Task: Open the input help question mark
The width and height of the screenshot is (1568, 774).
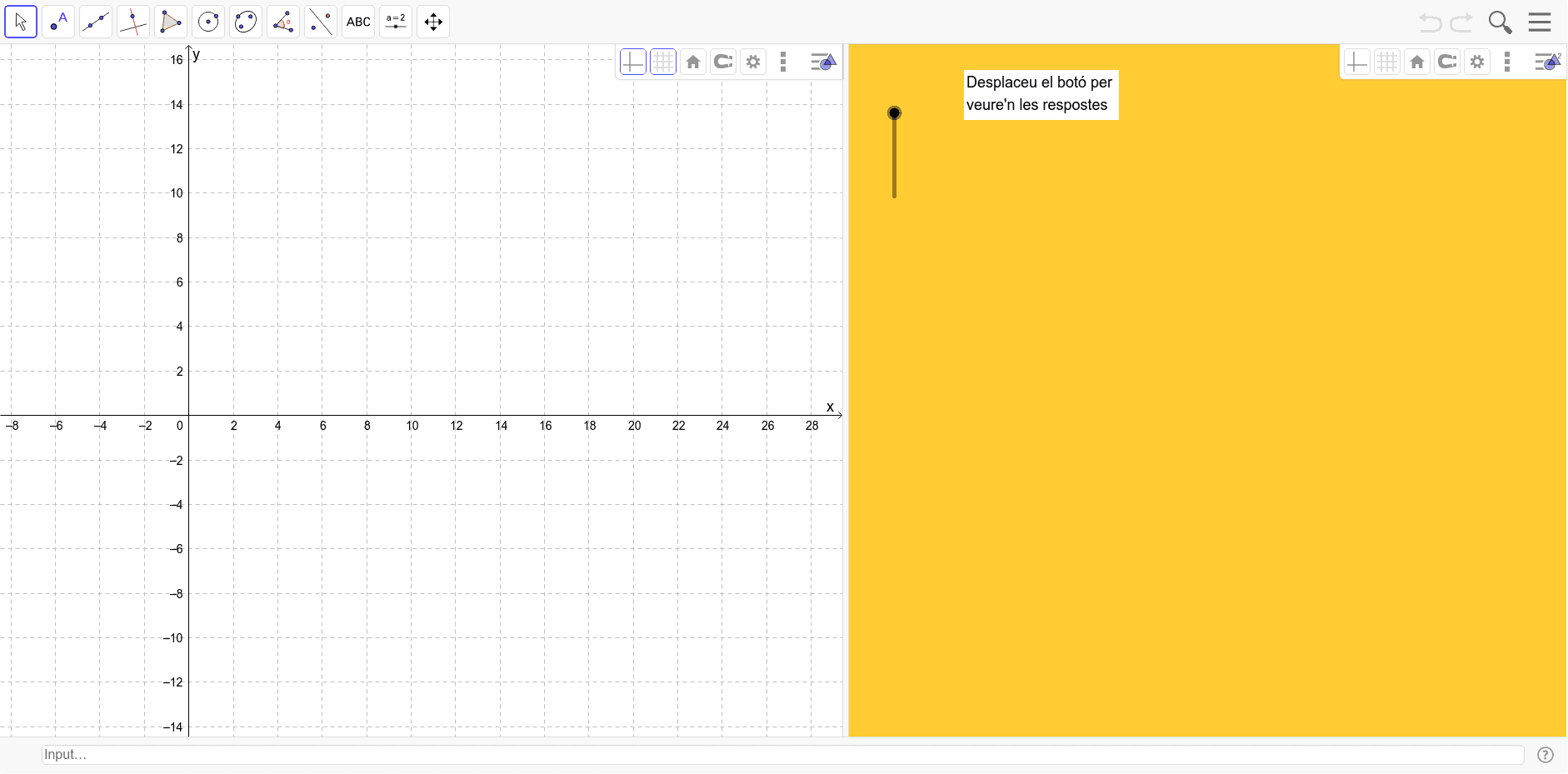Action: (1546, 755)
